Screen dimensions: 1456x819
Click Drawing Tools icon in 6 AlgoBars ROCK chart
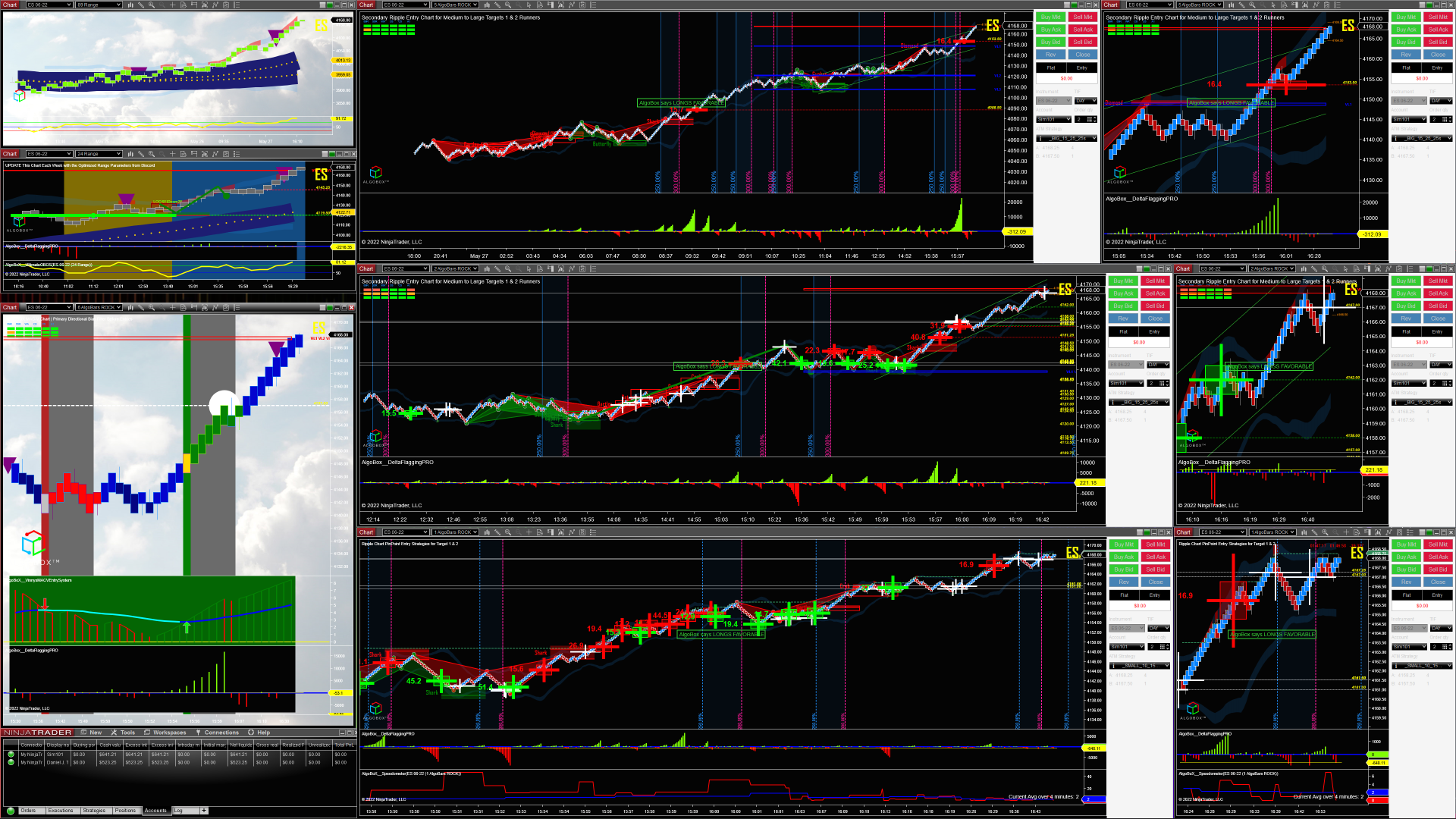tap(141, 307)
